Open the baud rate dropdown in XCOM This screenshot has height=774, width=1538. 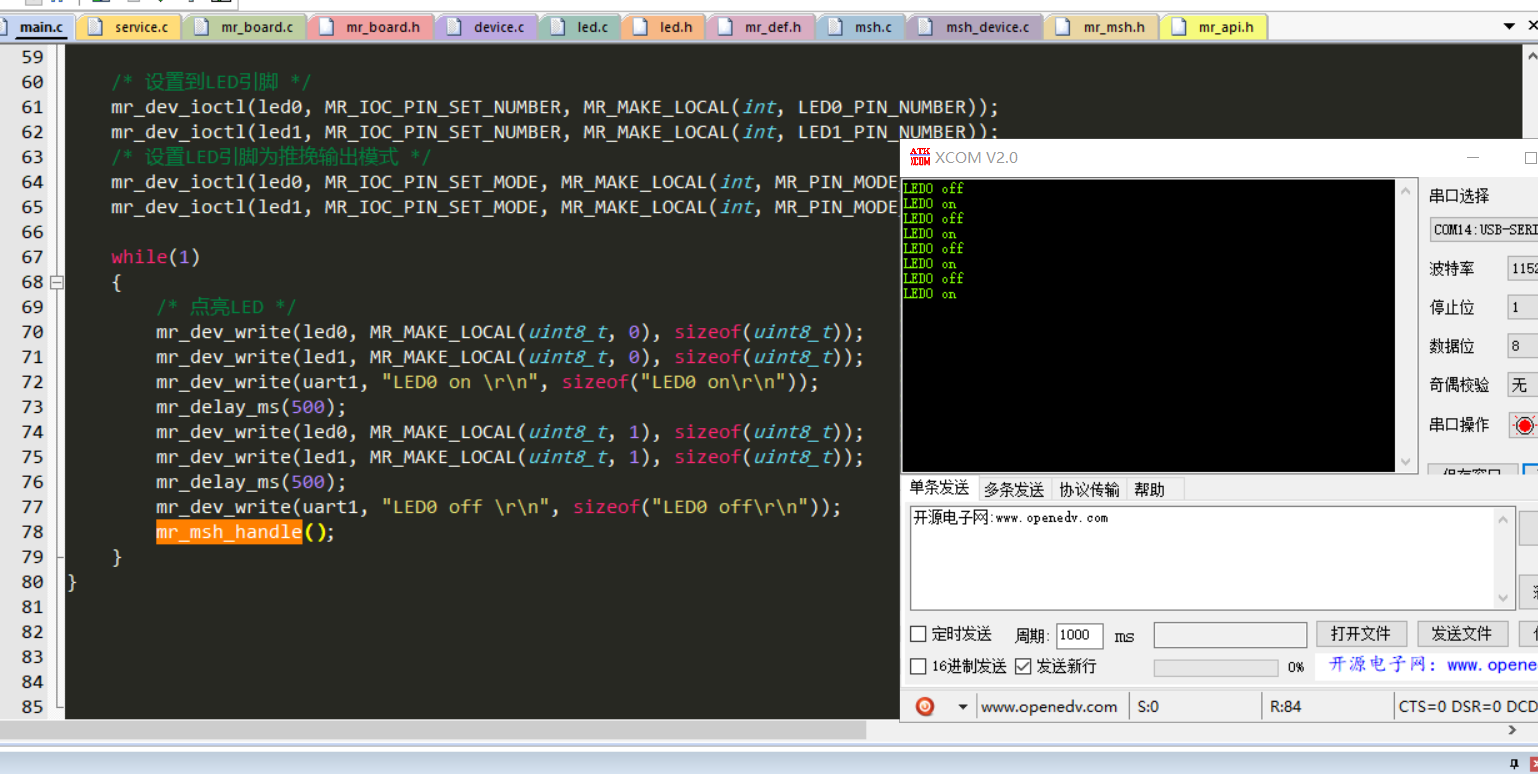(x=1522, y=269)
